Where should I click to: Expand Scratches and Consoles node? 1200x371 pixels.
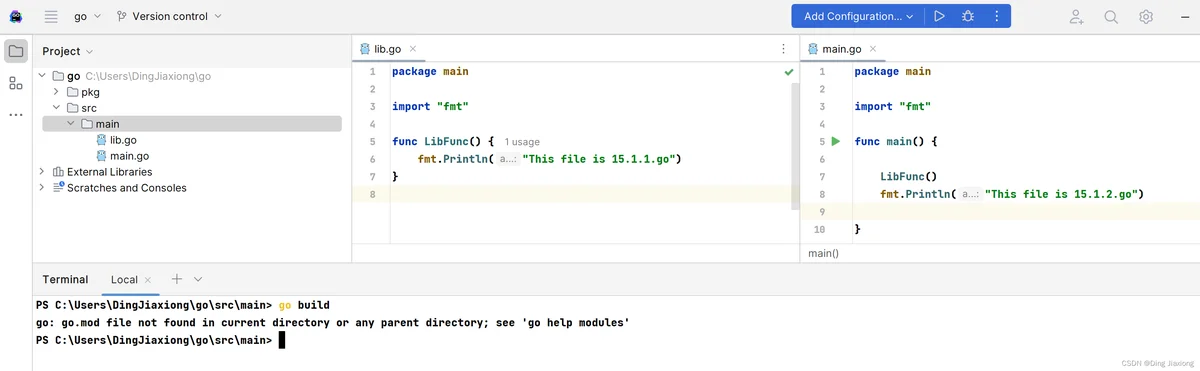tap(42, 188)
